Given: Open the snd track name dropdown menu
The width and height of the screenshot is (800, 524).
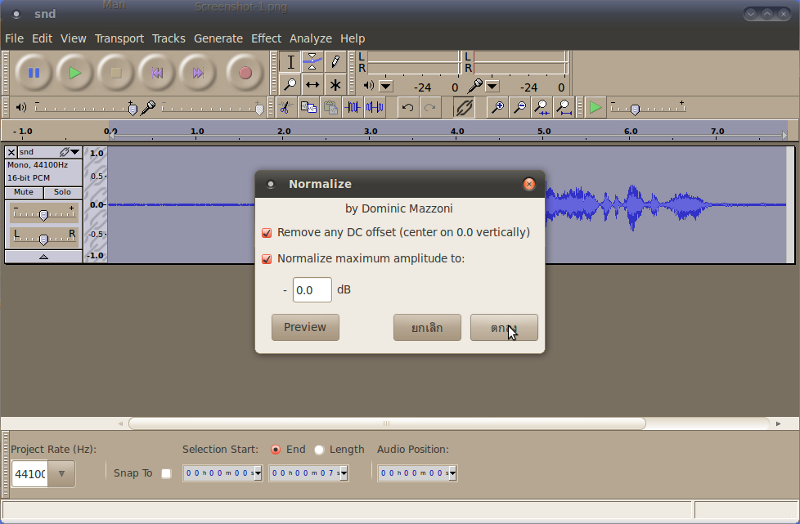Looking at the screenshot, I should tap(75, 152).
